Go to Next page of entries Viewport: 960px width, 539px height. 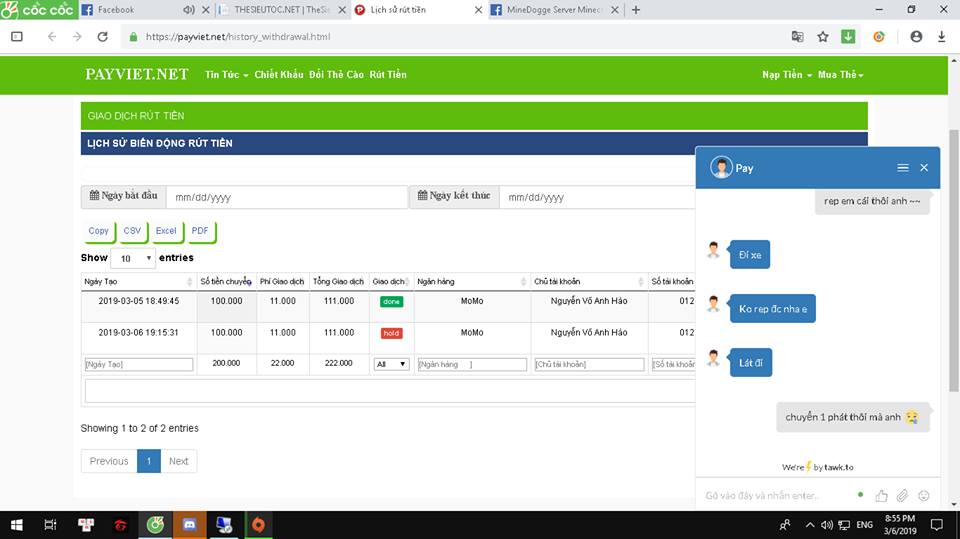point(178,461)
